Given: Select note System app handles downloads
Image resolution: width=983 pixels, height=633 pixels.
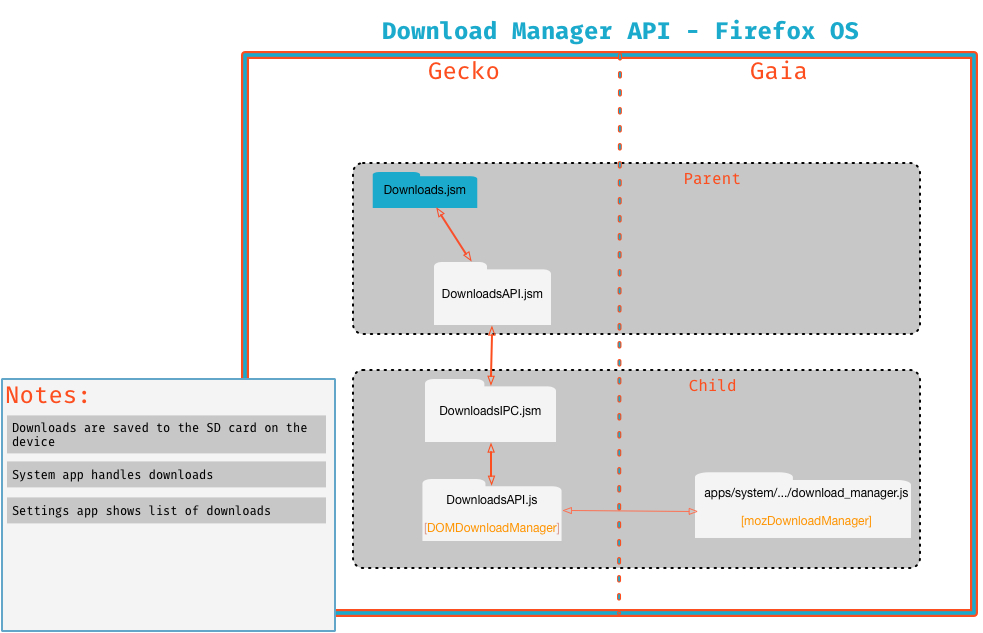Looking at the screenshot, I should pos(166,474).
